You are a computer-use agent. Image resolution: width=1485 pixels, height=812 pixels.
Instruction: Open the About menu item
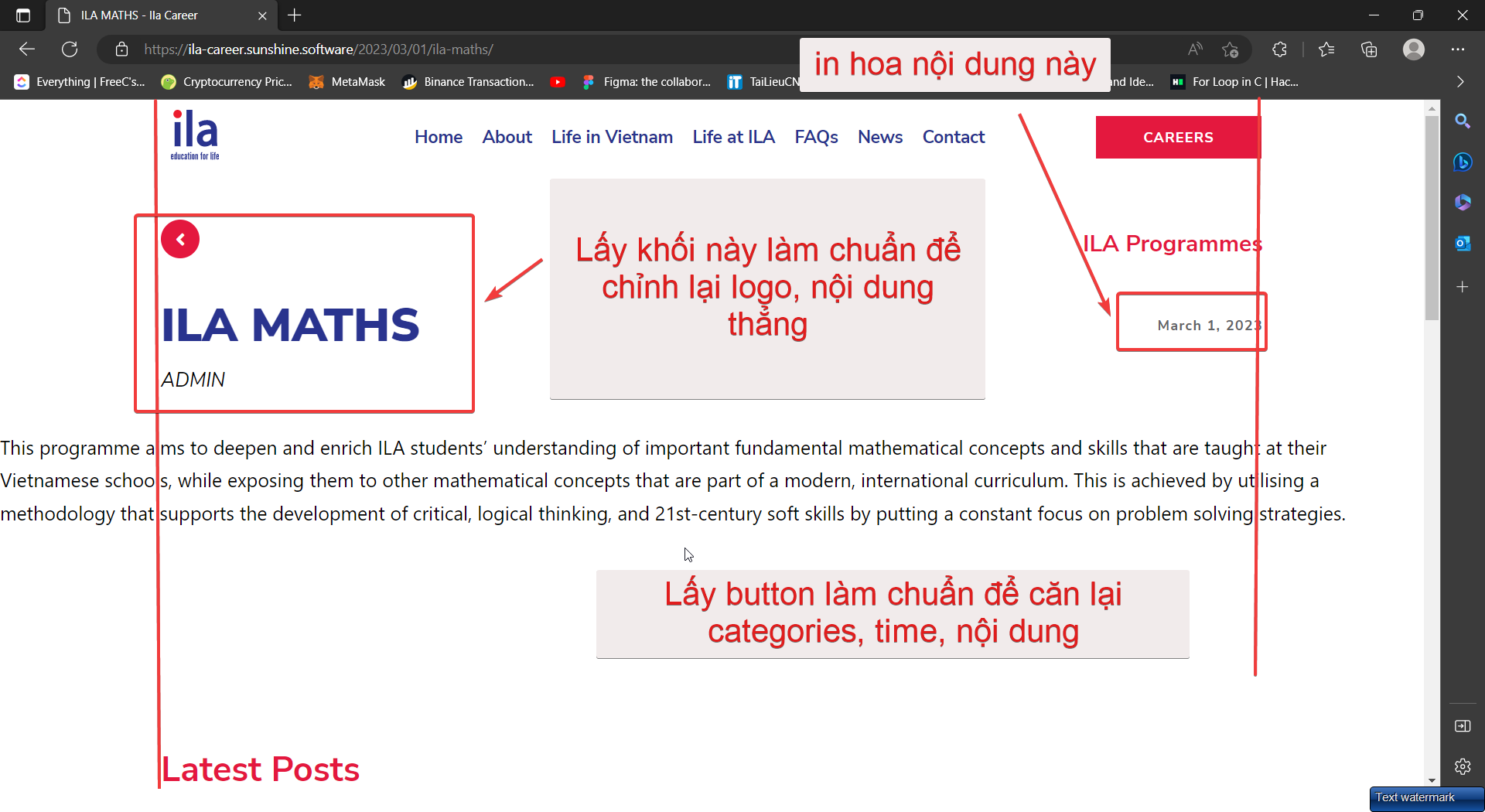[x=507, y=137]
